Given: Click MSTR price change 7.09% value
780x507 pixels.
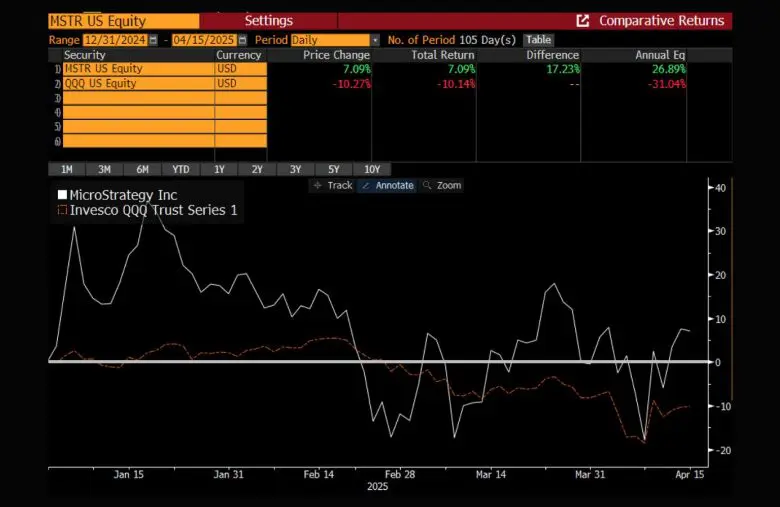Looking at the screenshot, I should 357,69.
